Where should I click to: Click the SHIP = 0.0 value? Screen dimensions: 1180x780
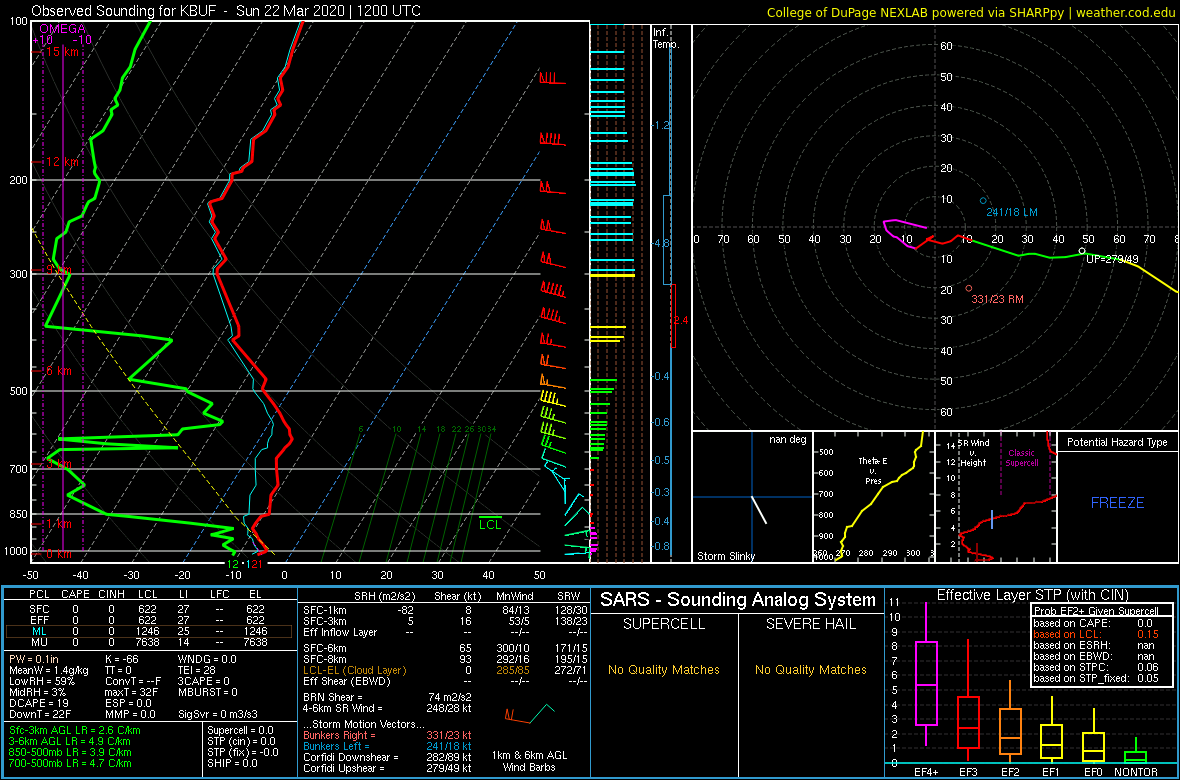tap(233, 763)
